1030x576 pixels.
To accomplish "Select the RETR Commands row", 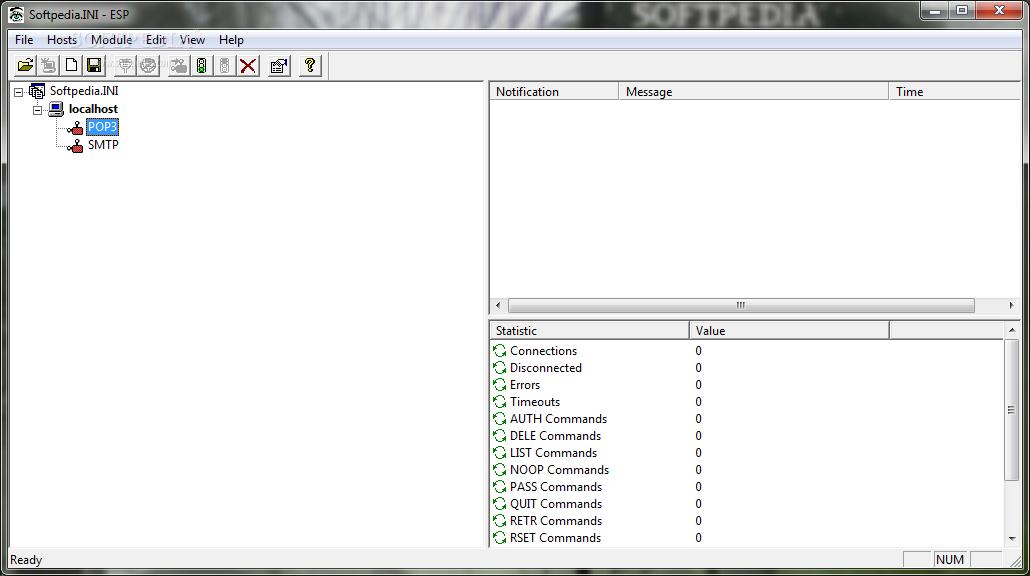I will (x=747, y=521).
